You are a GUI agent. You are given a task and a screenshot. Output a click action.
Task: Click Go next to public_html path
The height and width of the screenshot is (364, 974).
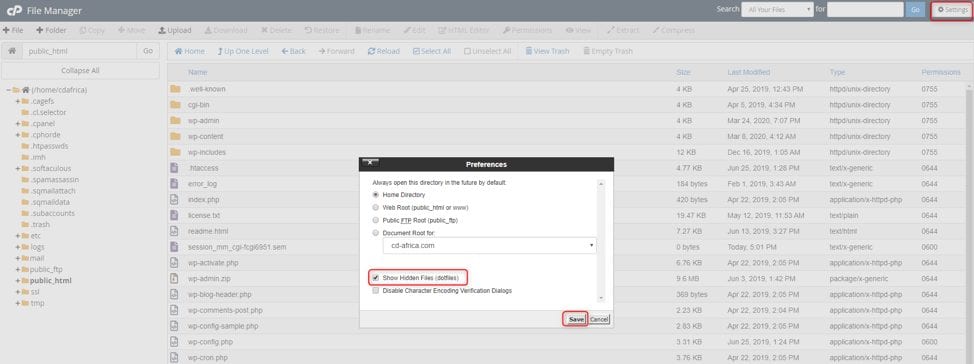click(x=148, y=52)
